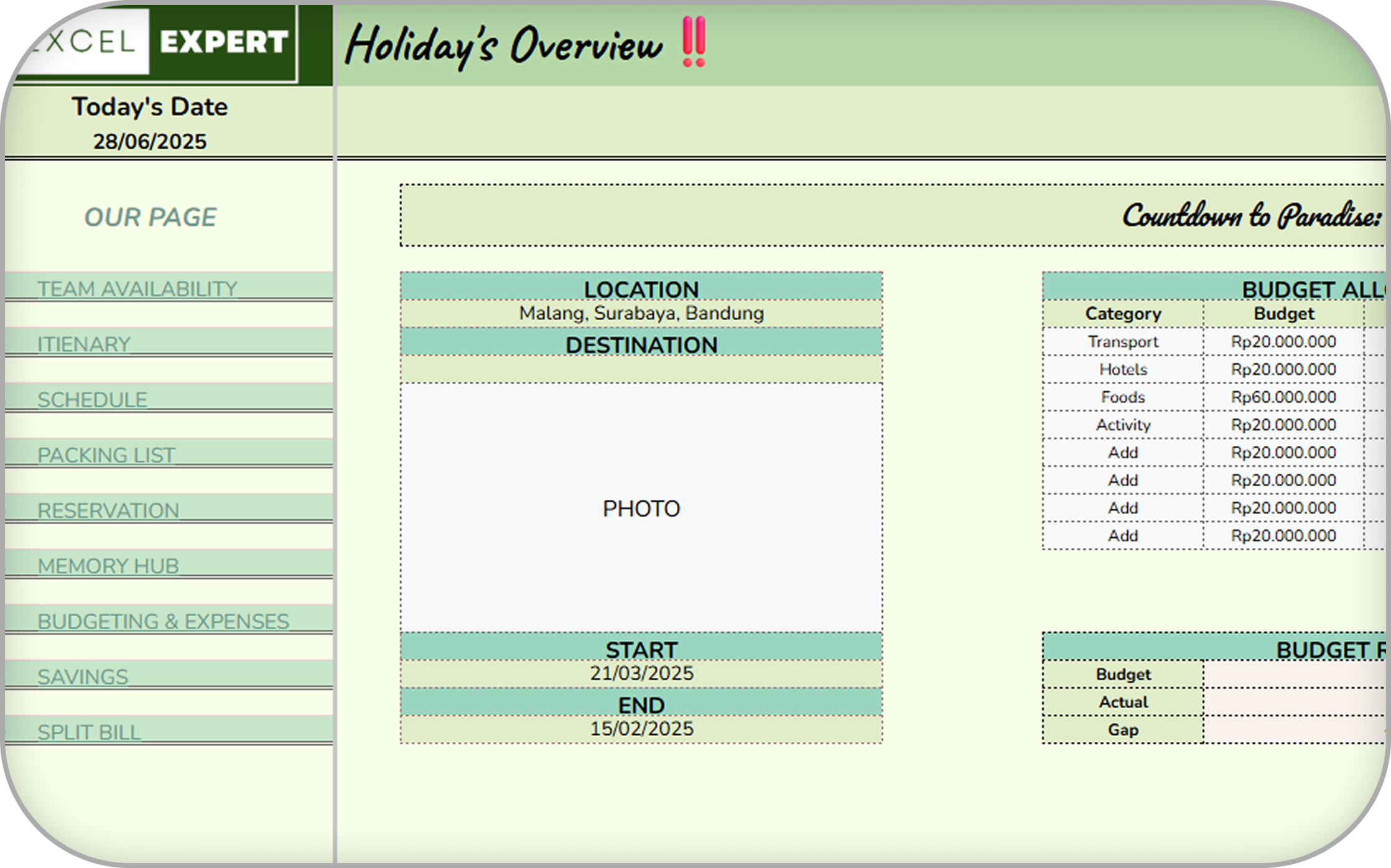Select the location cell Malang, Surabaya, Bandung

point(641,313)
